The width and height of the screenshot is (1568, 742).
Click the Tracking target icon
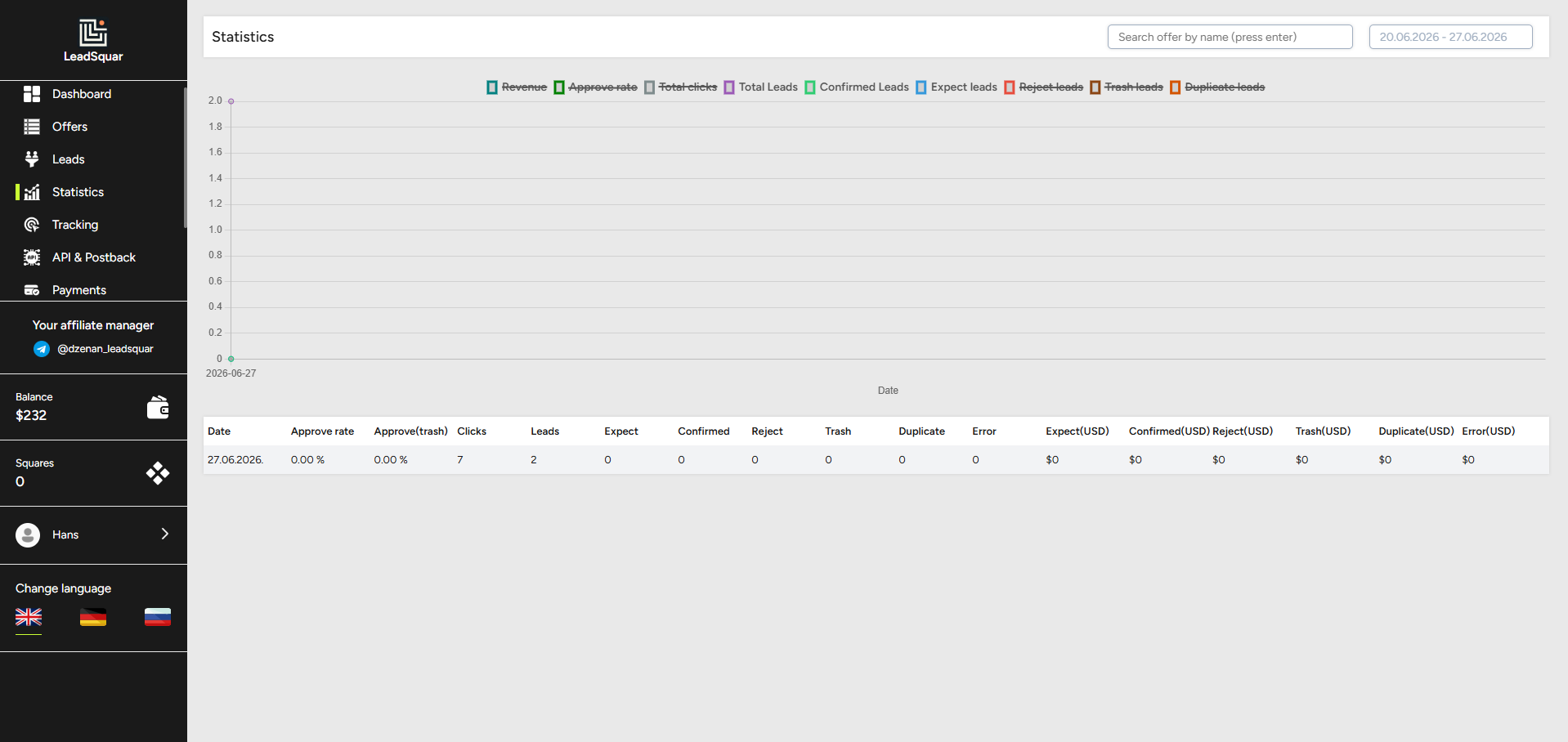[x=32, y=225]
